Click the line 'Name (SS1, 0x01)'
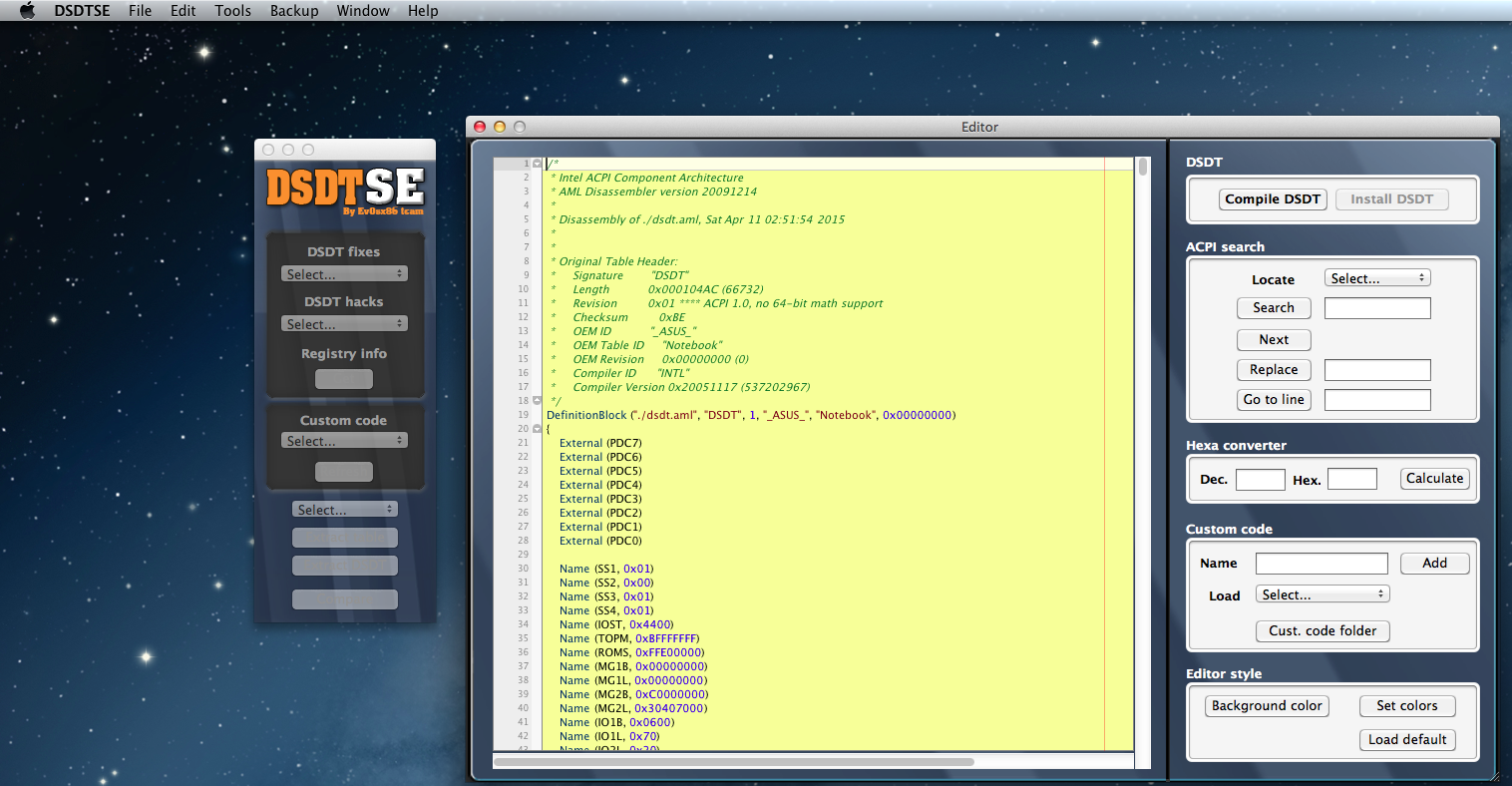 pos(606,569)
